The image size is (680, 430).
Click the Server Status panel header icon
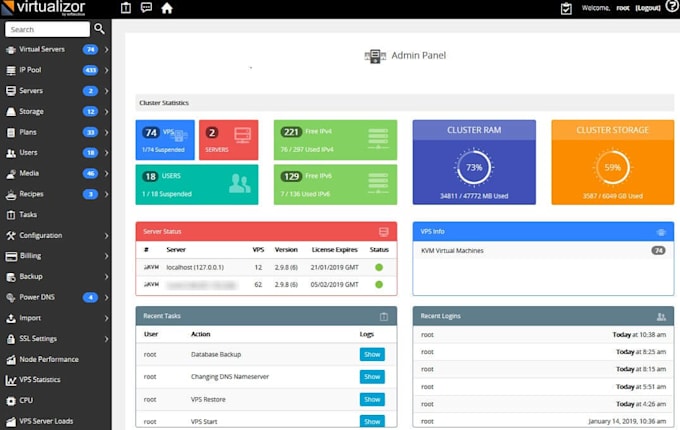[x=384, y=231]
